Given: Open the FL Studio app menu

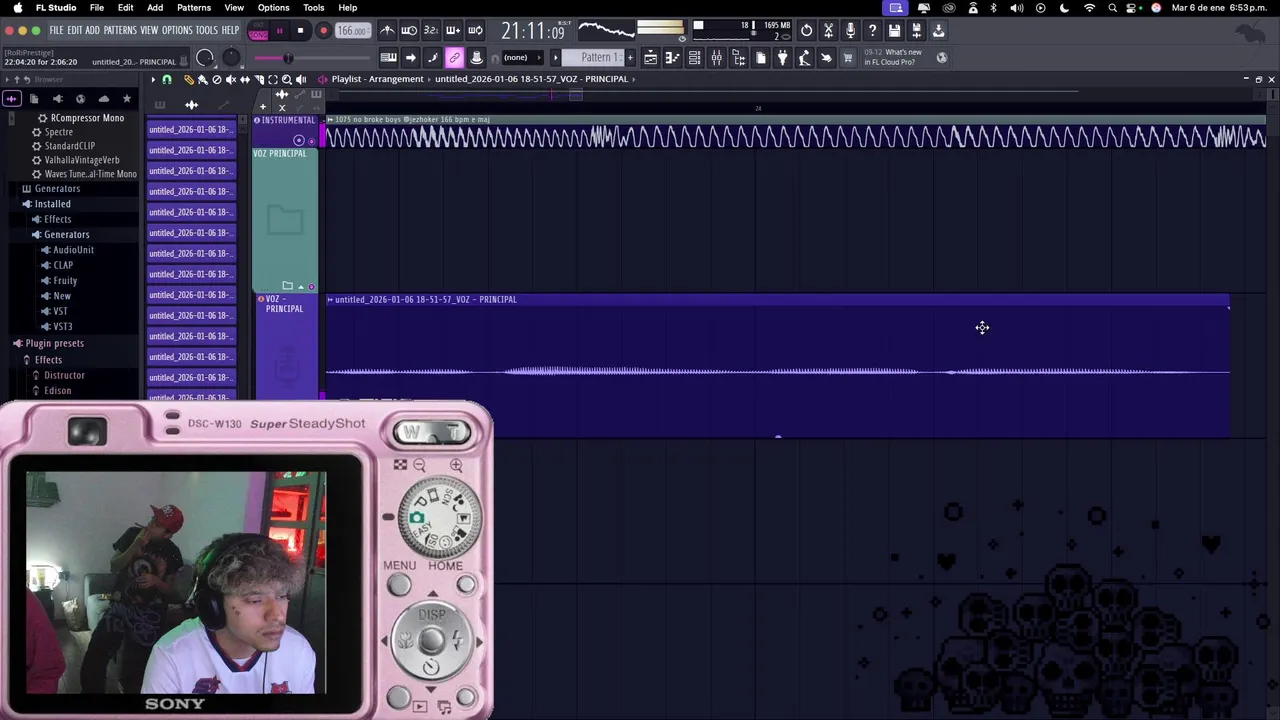Looking at the screenshot, I should tap(56, 8).
